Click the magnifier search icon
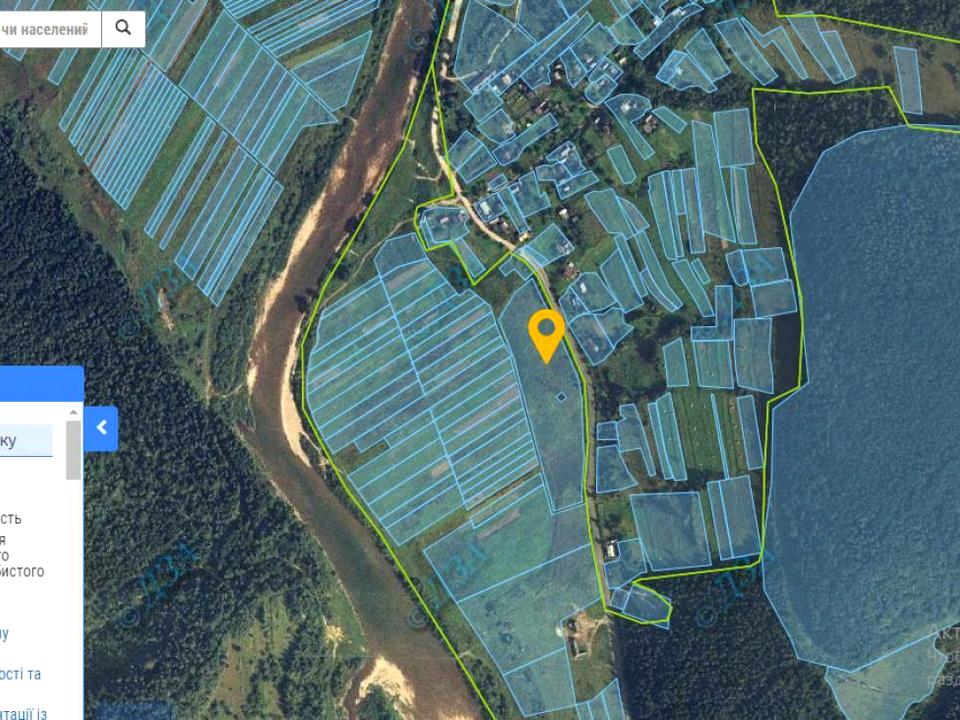This screenshot has height=720, width=960. [123, 28]
